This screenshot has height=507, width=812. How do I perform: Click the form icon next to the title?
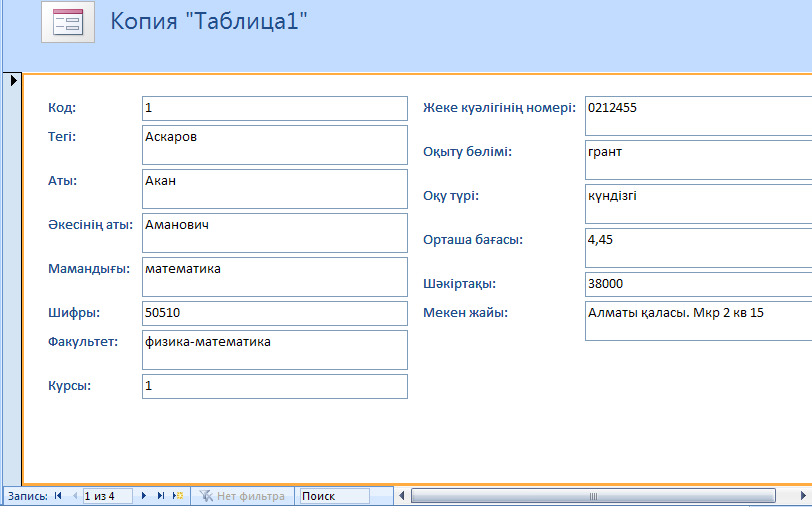pos(68,22)
